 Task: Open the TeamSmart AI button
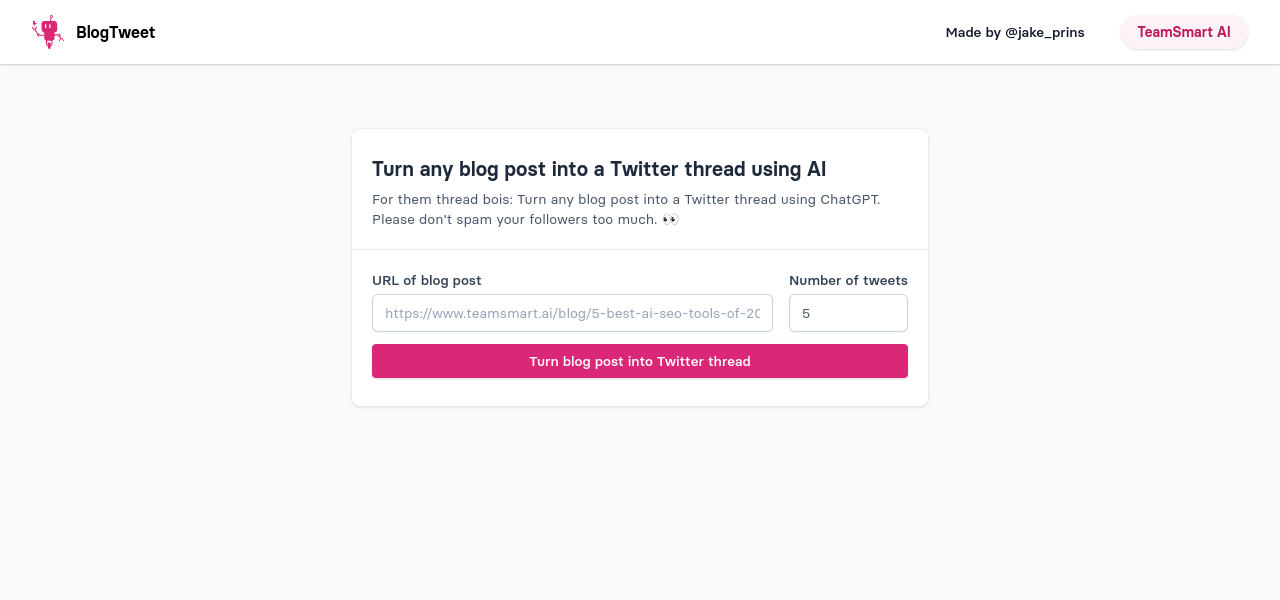(1184, 32)
